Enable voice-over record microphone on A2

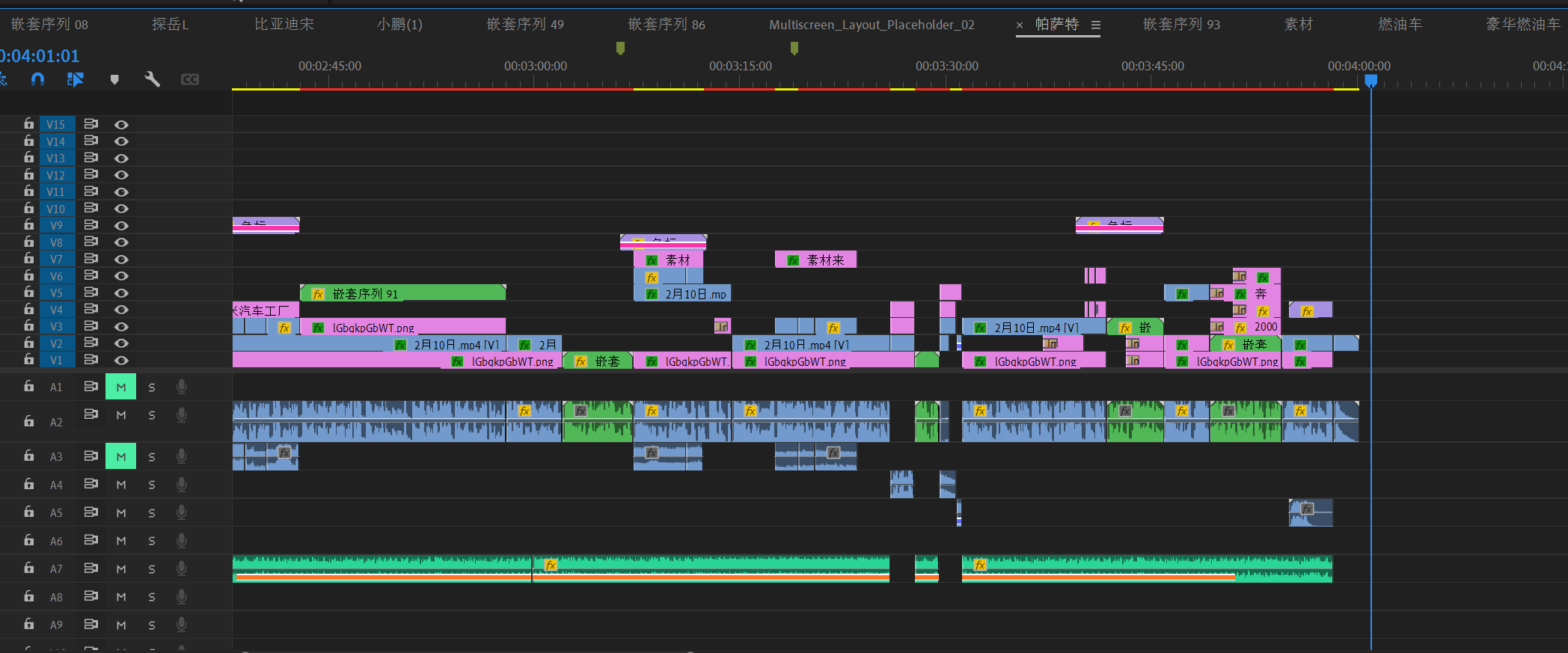tap(181, 415)
